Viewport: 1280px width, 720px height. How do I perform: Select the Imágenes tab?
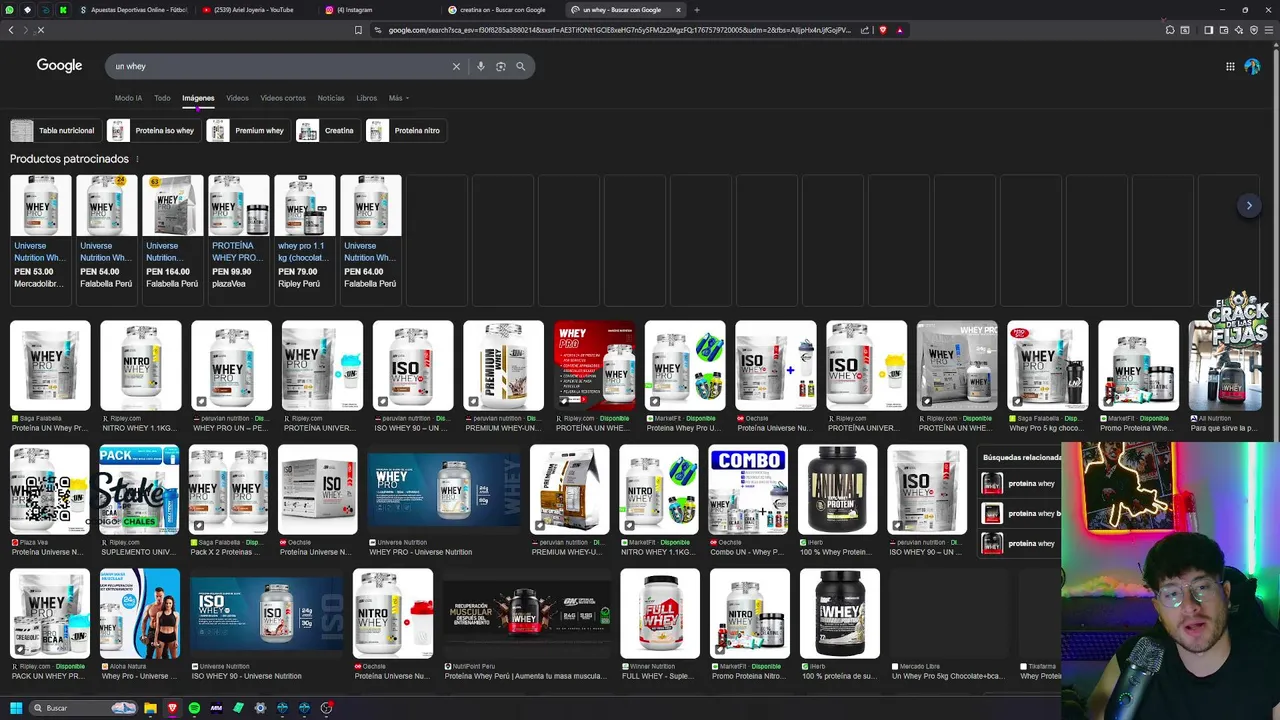click(x=198, y=98)
